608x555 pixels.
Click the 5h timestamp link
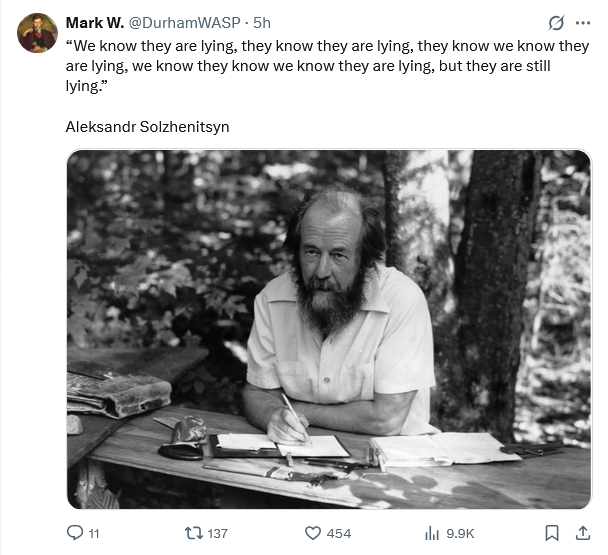tap(262, 22)
